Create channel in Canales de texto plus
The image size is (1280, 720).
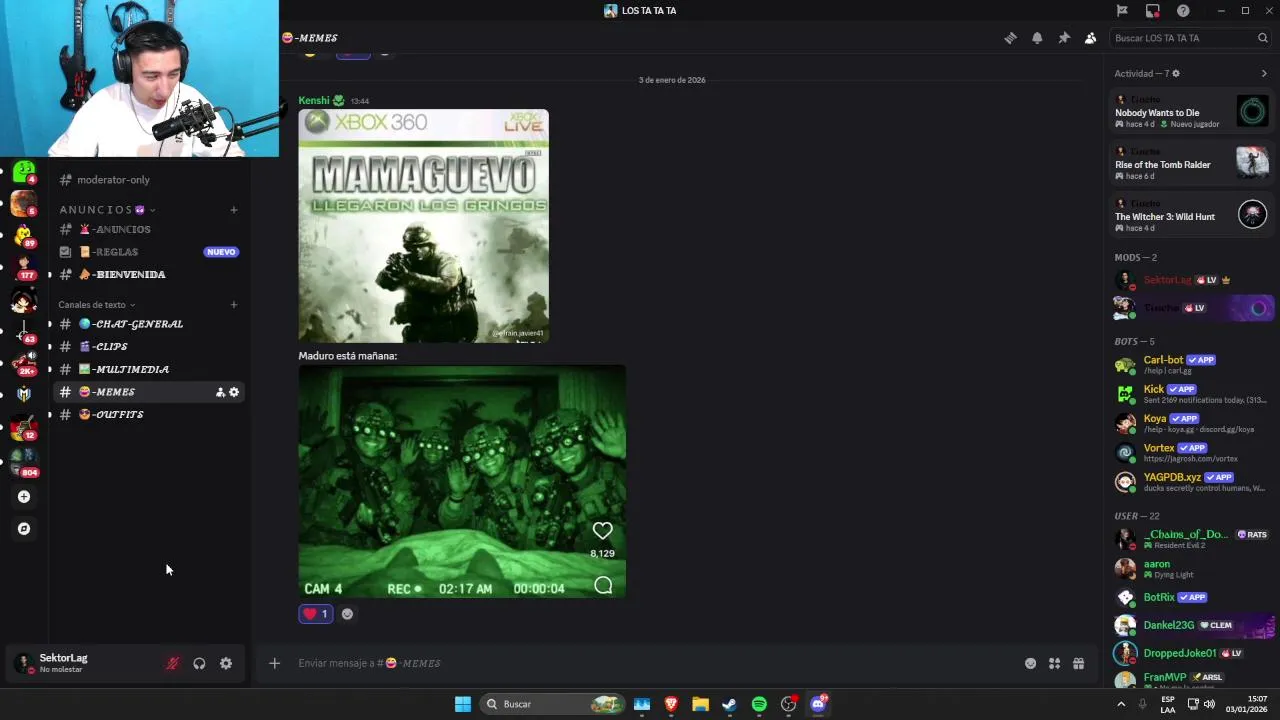233,305
